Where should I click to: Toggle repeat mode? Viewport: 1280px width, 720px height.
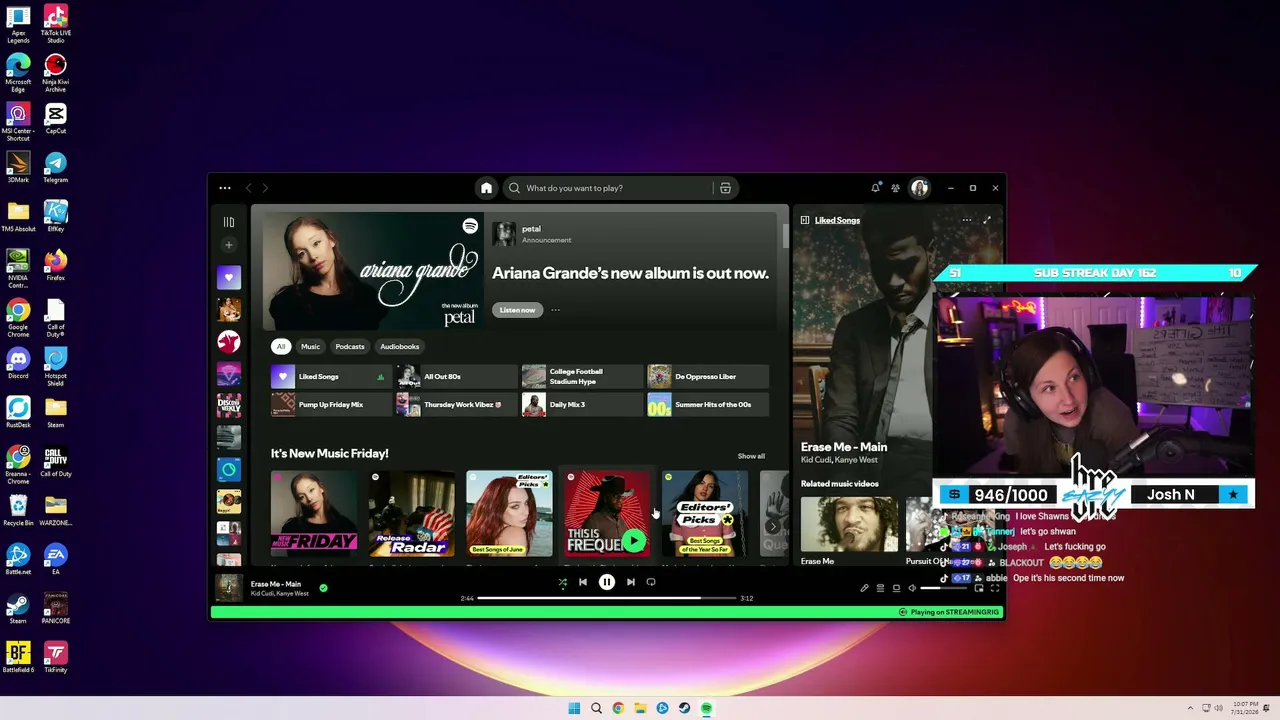click(x=651, y=582)
